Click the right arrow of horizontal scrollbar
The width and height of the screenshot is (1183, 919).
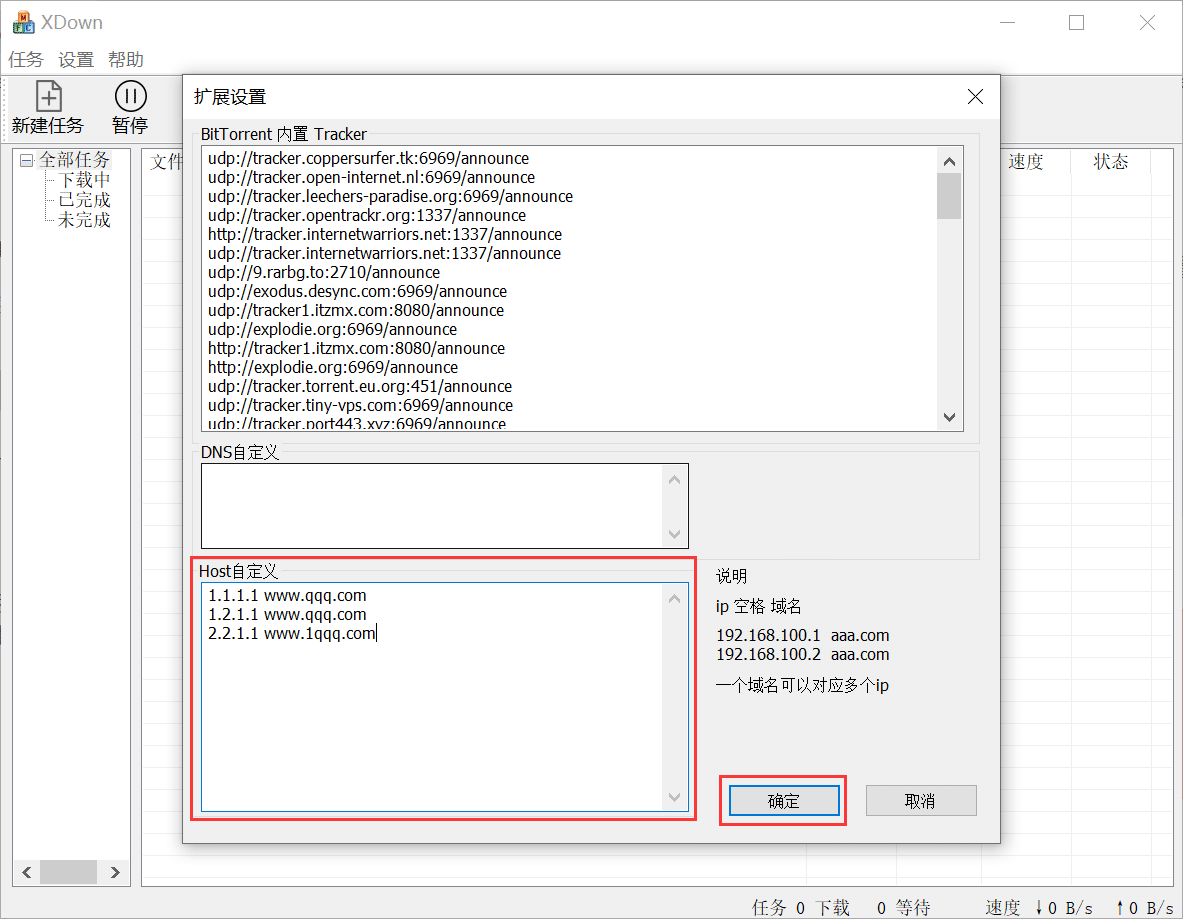coord(114,871)
